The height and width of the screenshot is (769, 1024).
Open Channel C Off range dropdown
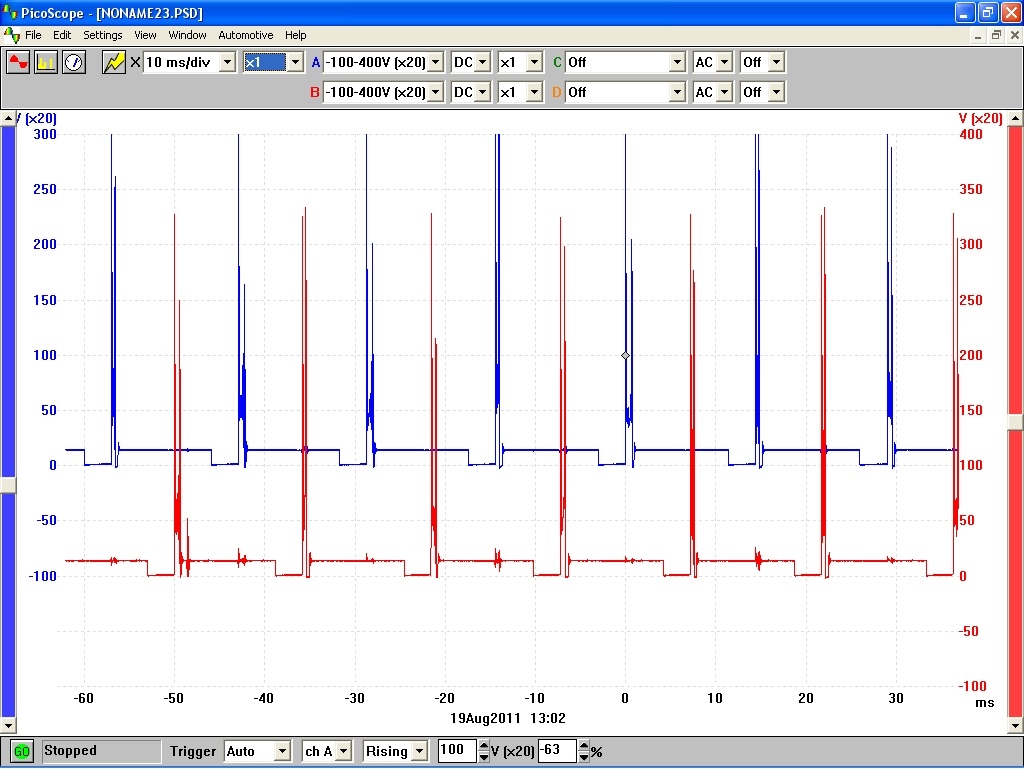676,62
